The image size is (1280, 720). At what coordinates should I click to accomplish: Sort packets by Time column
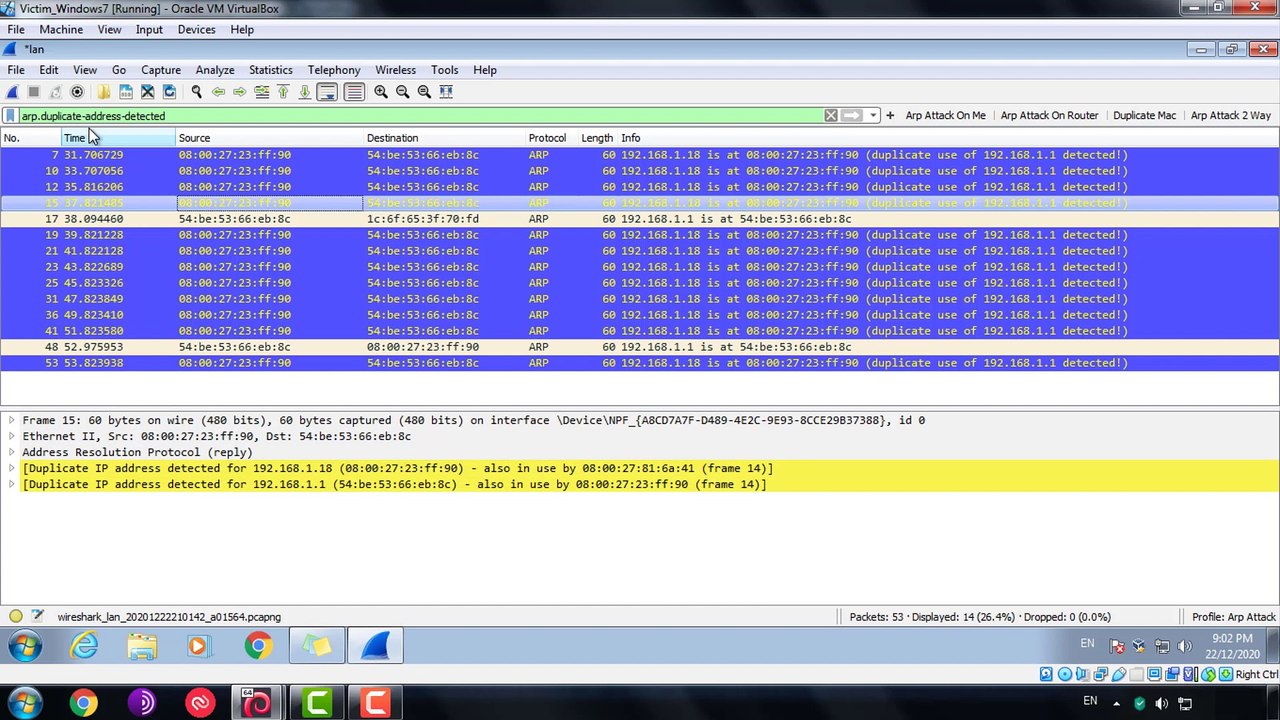point(118,138)
